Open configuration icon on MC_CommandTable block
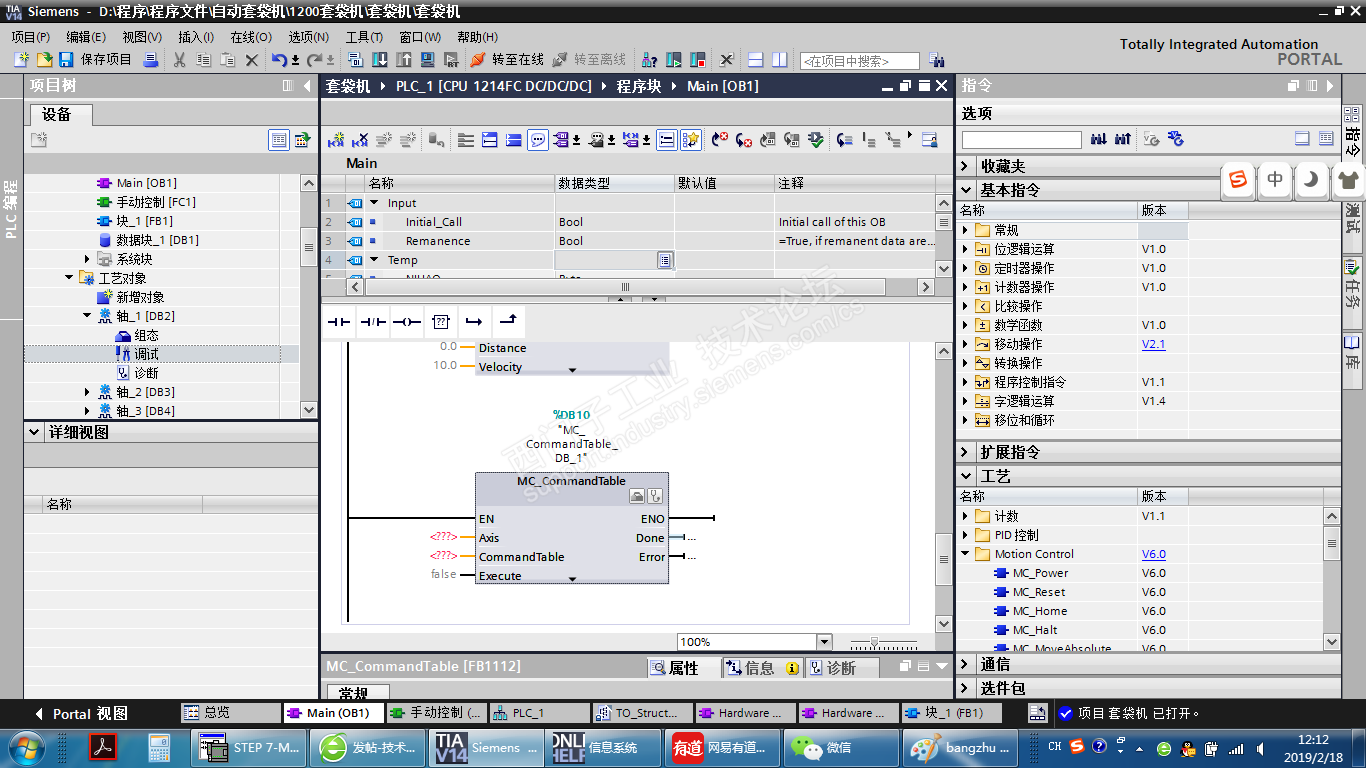 pos(637,496)
